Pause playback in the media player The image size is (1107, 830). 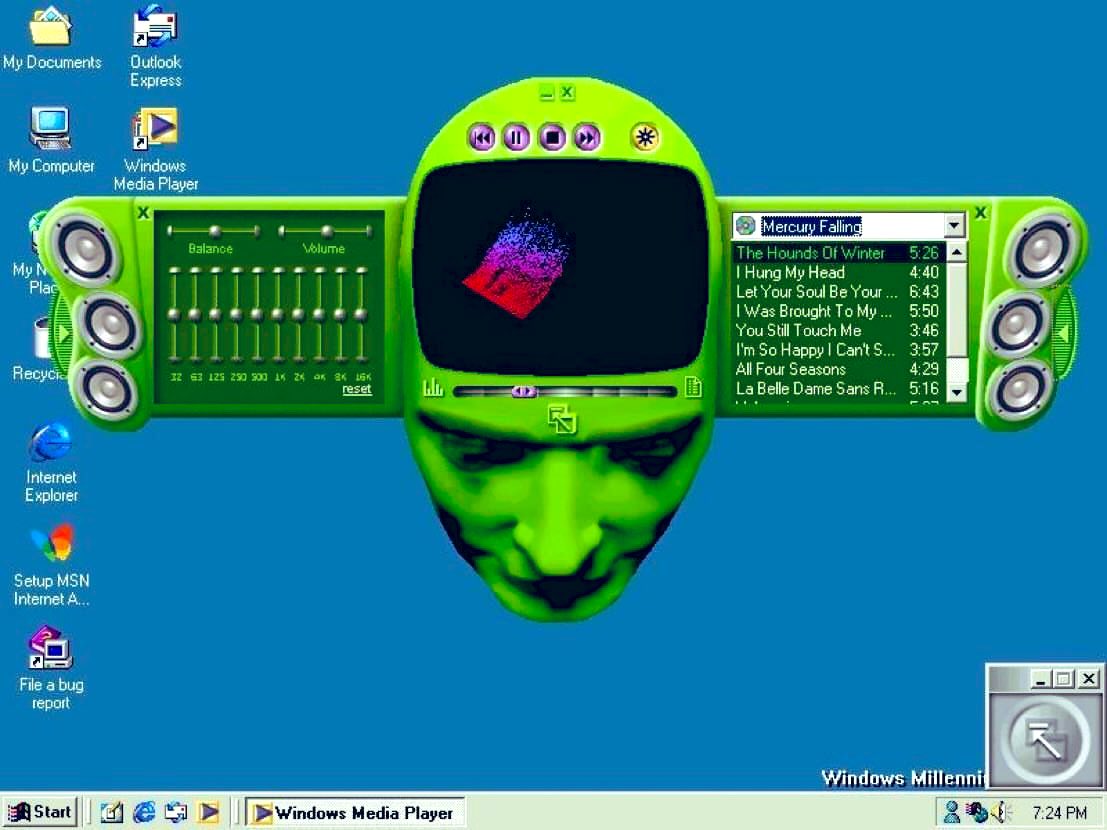click(x=516, y=138)
